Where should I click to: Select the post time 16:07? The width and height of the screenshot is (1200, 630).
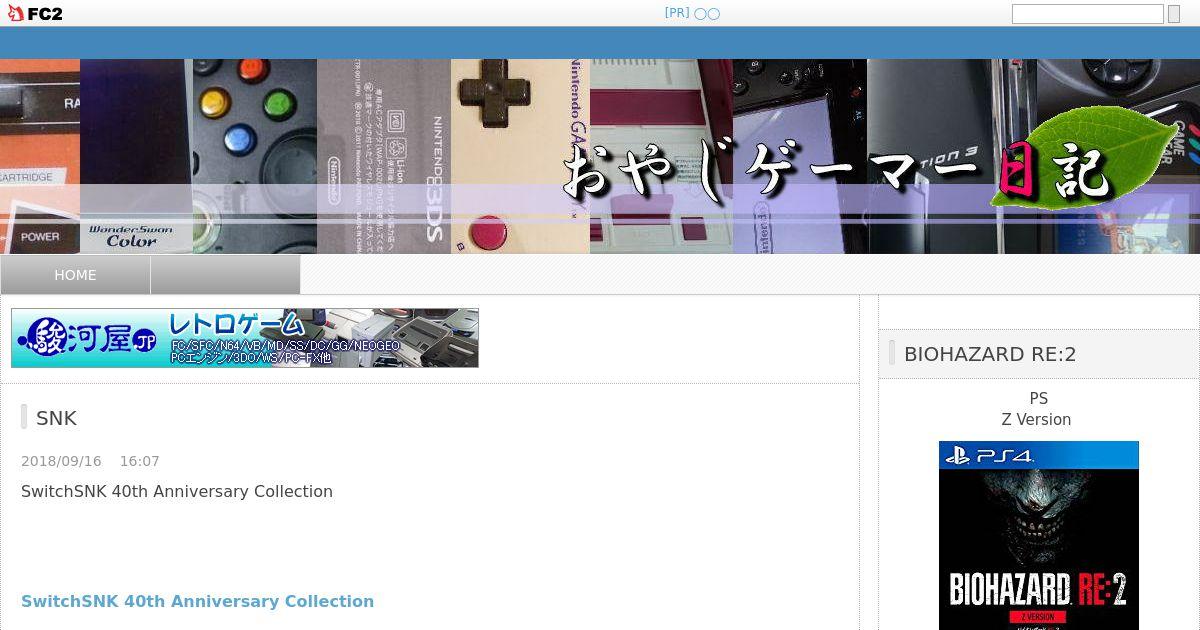[140, 461]
